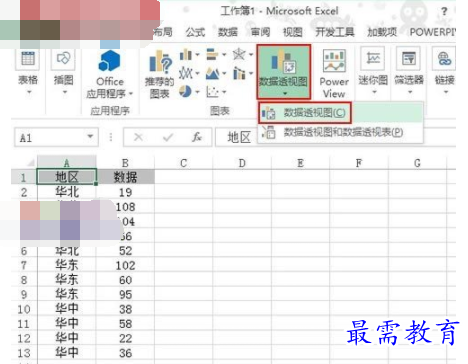Select cell A8 containing 华东
Image resolution: width=468 pixels, height=364 pixels.
click(x=67, y=280)
